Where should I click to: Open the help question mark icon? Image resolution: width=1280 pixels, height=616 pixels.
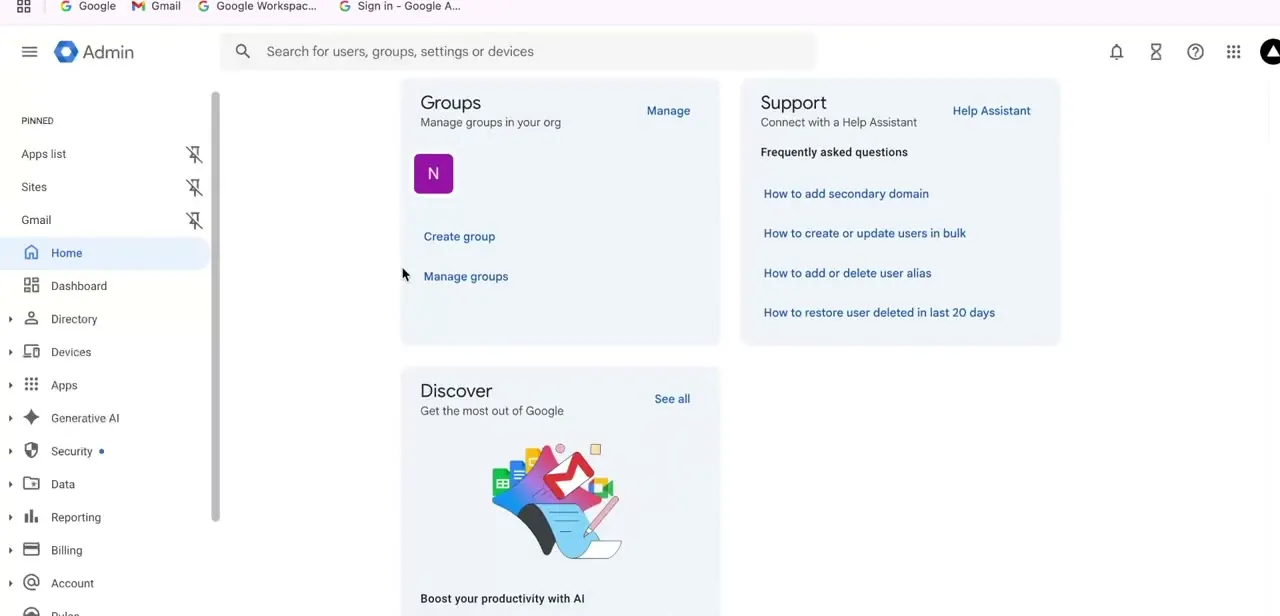(1195, 52)
